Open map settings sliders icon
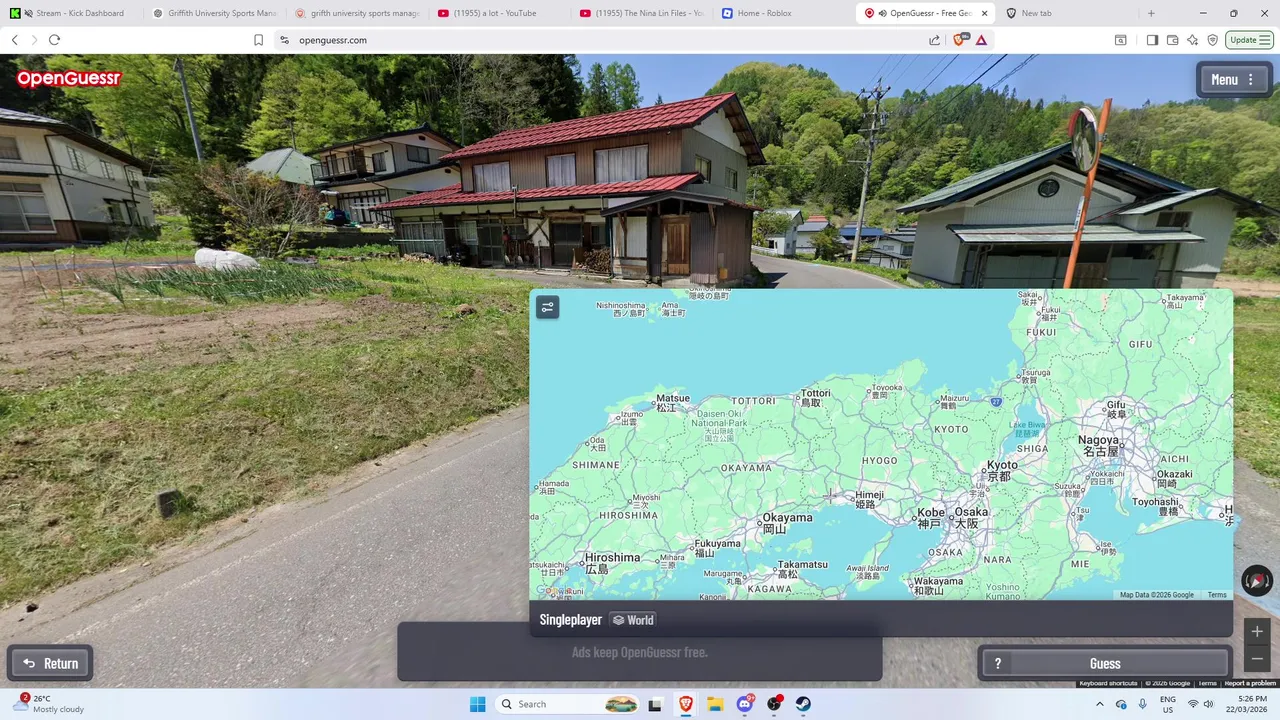The width and height of the screenshot is (1280, 720). point(547,307)
